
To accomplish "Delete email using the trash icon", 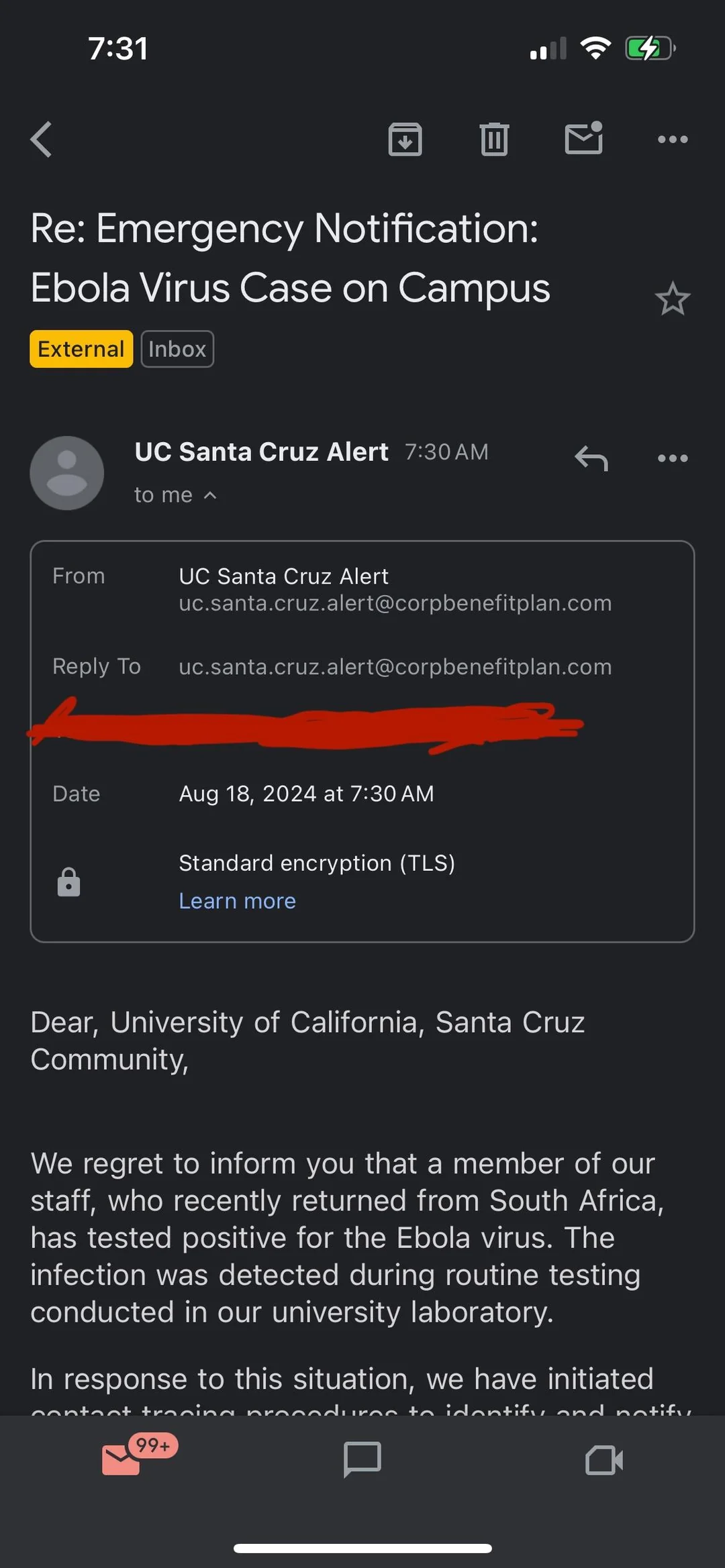I will pos(494,140).
